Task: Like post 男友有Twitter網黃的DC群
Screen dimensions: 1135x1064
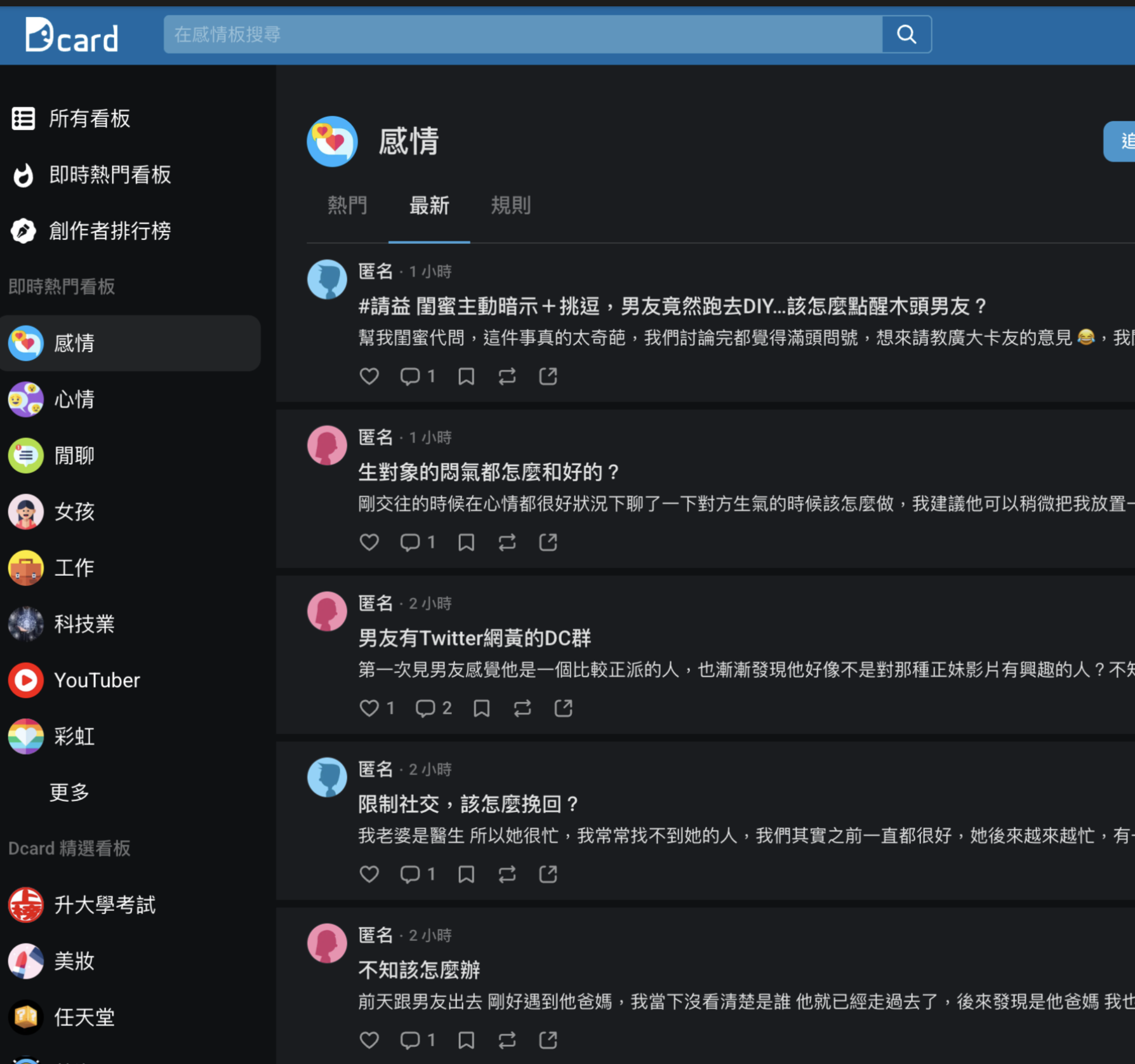Action: 377,708
